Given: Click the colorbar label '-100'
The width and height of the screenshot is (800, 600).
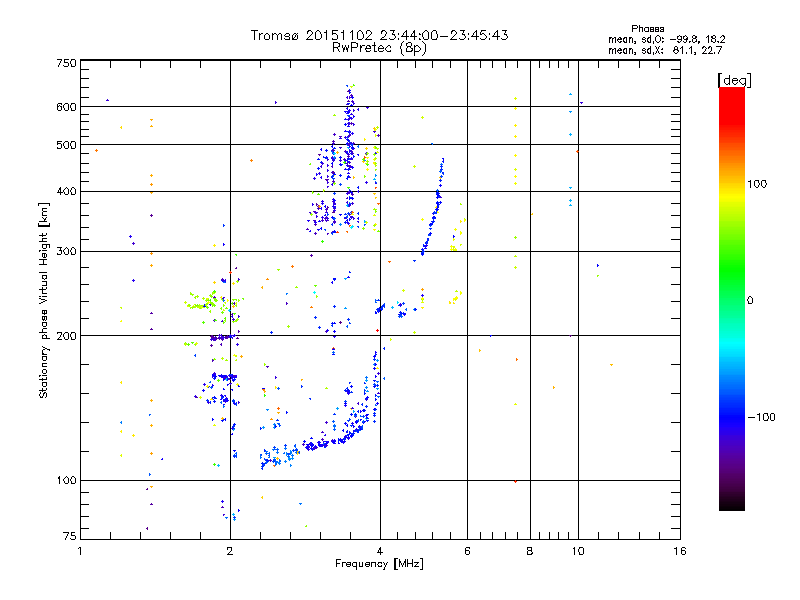Looking at the screenshot, I should click(x=761, y=417).
